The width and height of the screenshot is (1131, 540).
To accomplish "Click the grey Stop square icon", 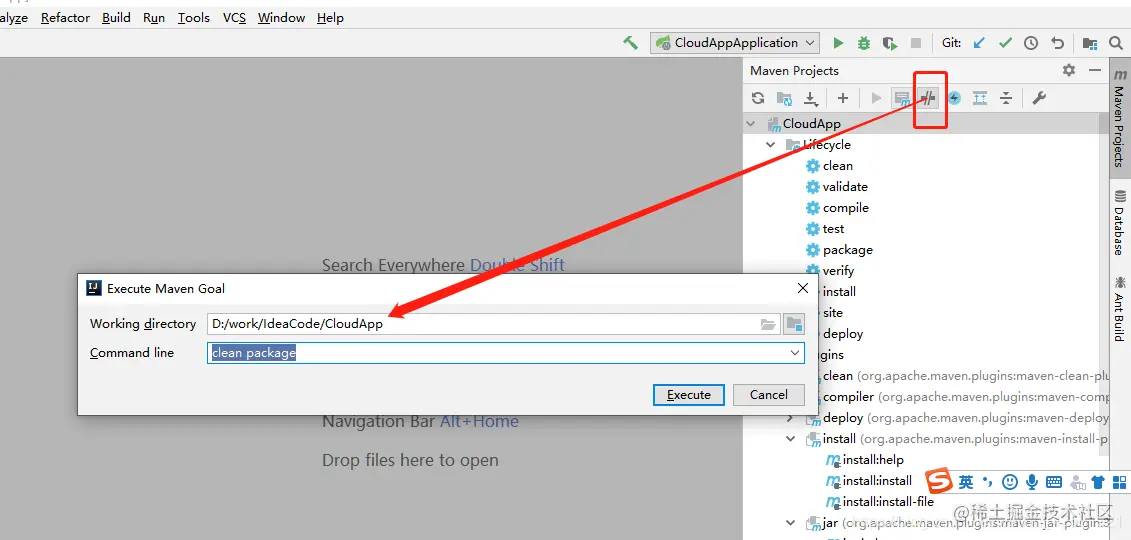I will click(x=916, y=43).
